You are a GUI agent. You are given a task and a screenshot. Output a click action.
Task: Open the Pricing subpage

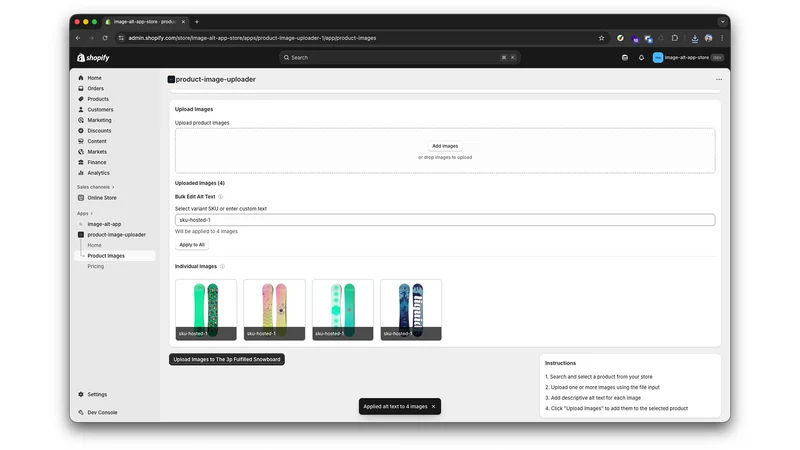(x=95, y=266)
